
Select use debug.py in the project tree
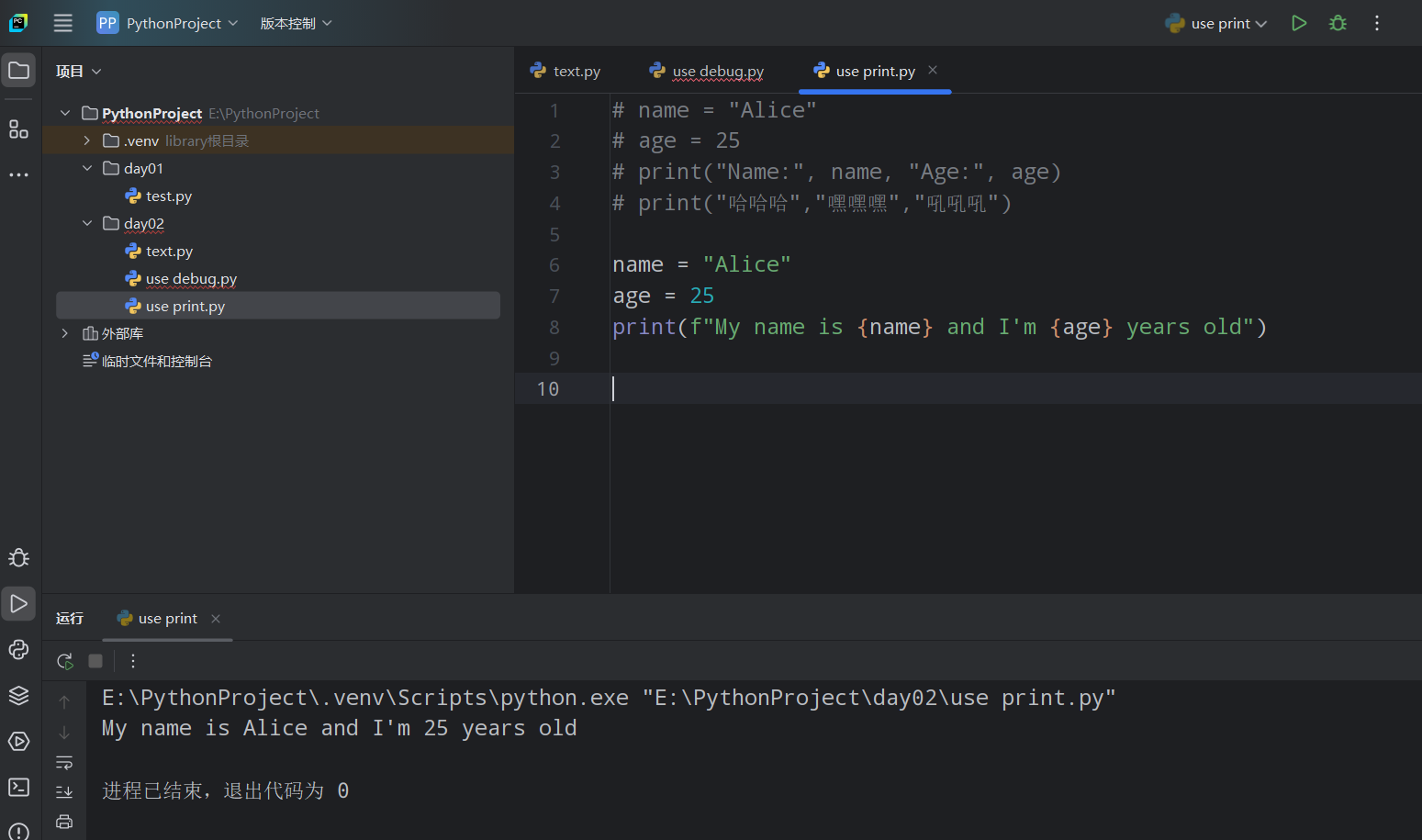(x=181, y=278)
